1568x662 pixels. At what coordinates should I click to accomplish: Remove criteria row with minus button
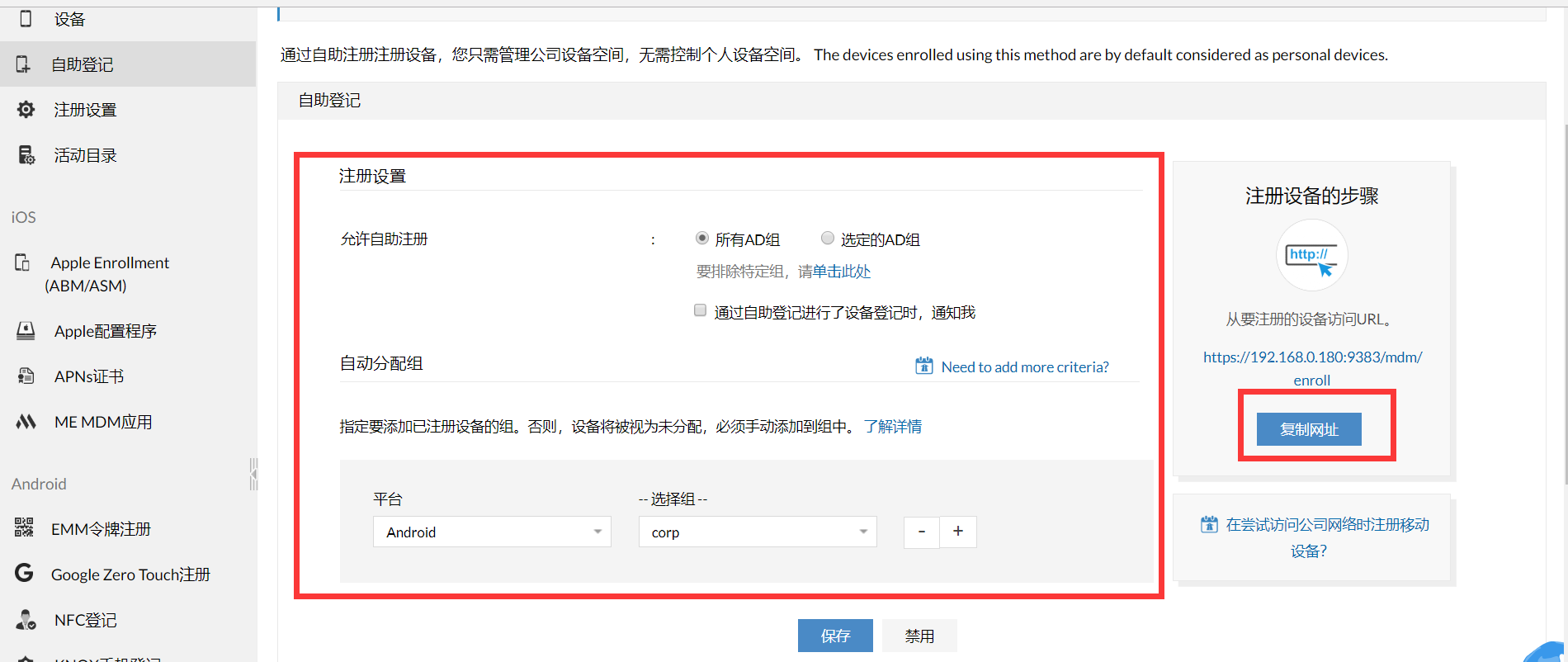922,532
